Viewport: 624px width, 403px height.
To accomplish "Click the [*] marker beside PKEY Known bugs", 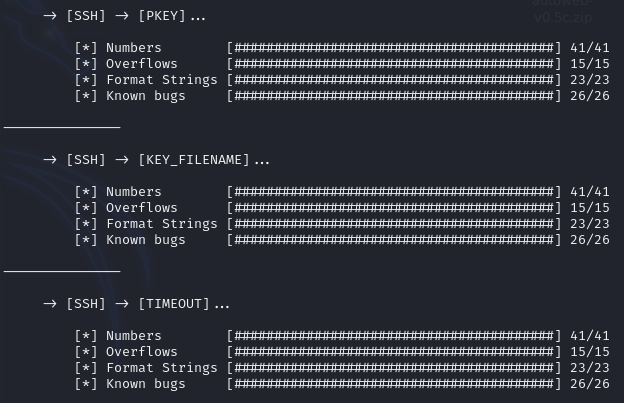I will [x=86, y=96].
